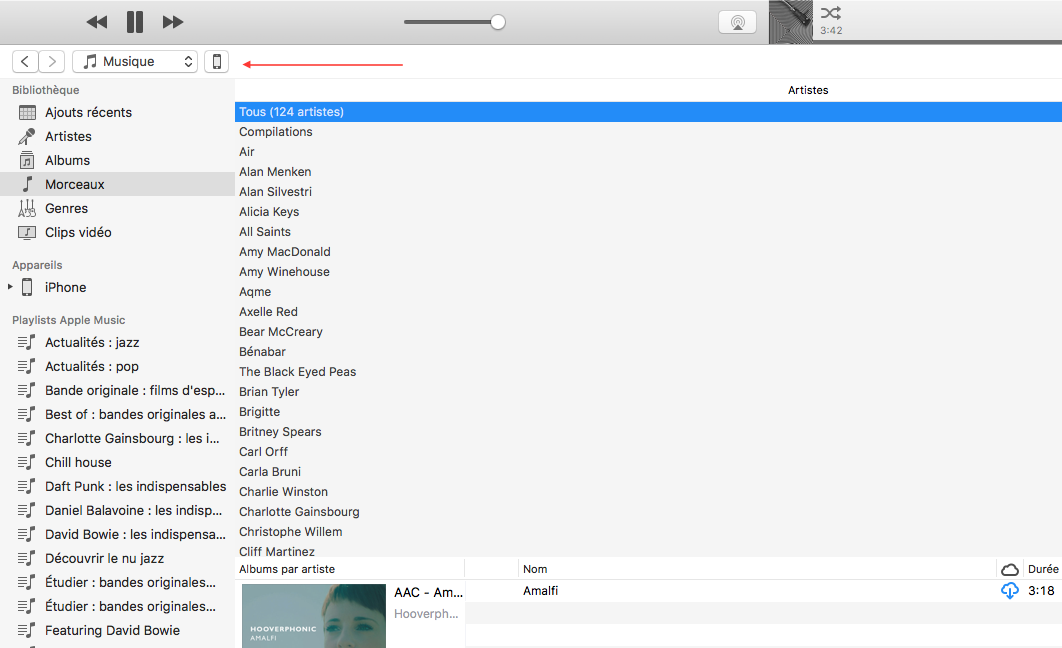Viewport: 1062px width, 648px height.
Task: Select Tous (124 artistes) row
Action: pos(648,112)
